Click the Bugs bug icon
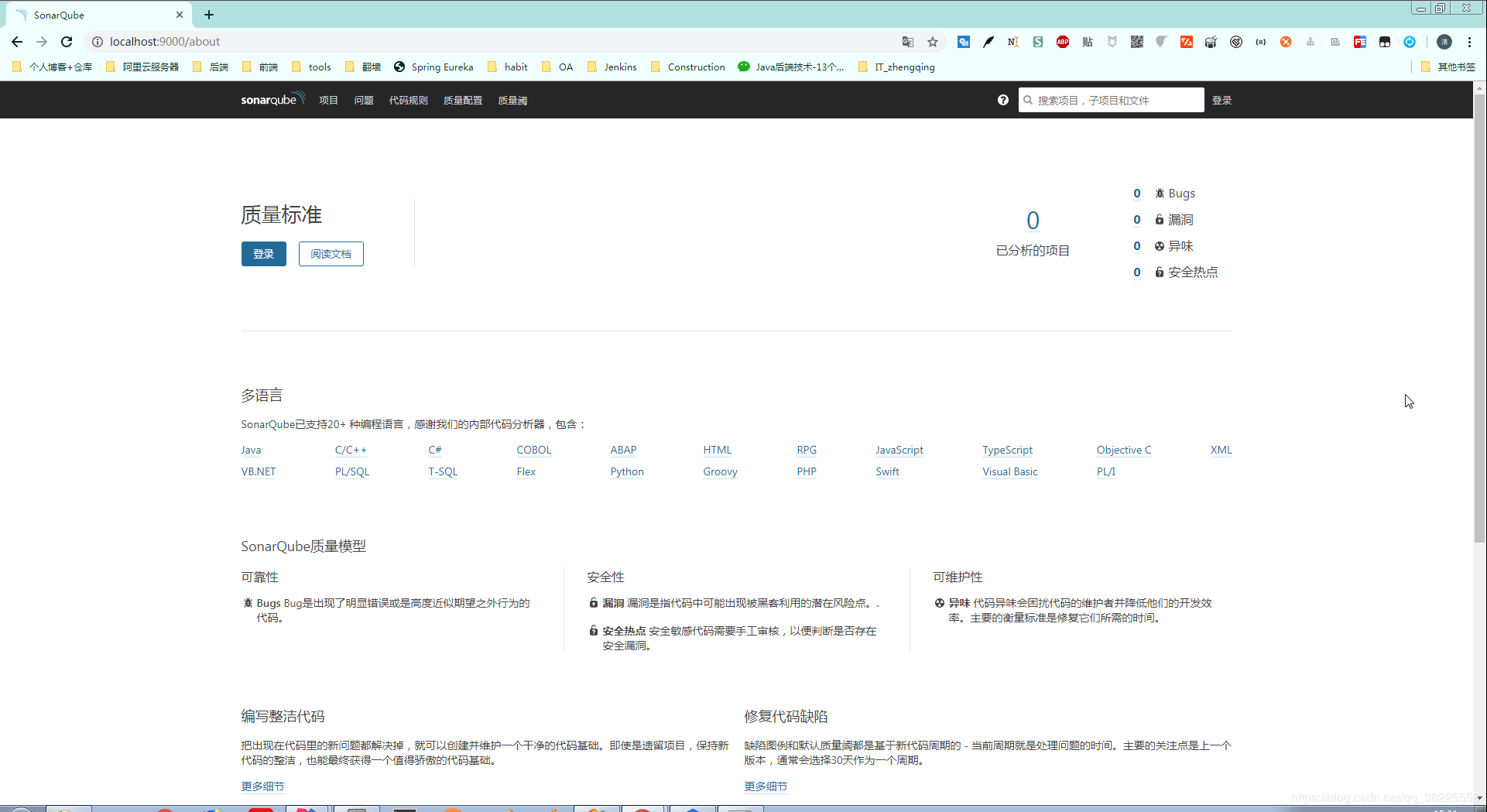Screen dimensions: 1487x812 pos(1159,193)
